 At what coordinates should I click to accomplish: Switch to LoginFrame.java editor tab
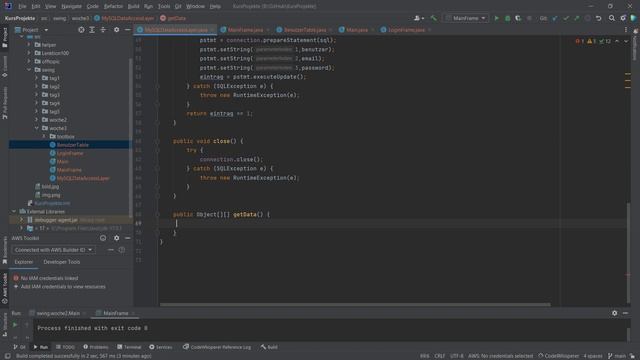click(x=406, y=30)
